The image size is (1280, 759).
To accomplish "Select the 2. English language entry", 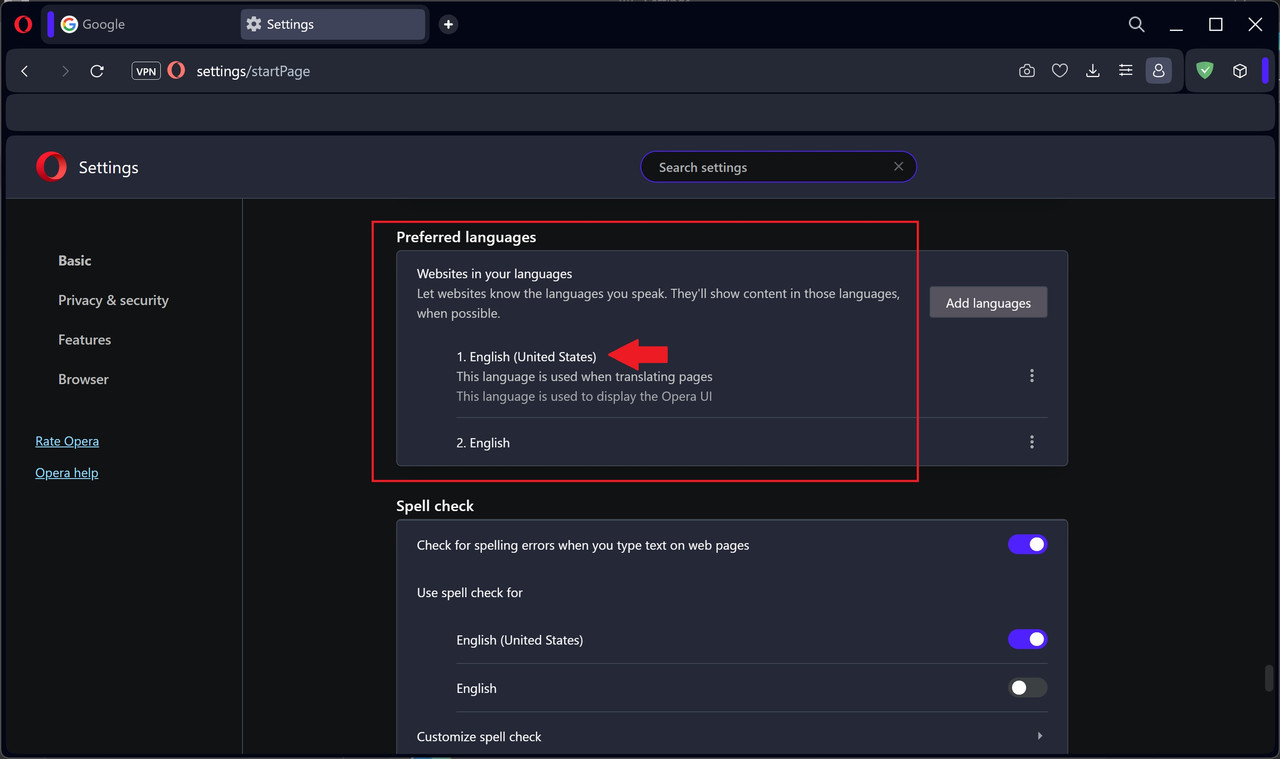I will (483, 443).
